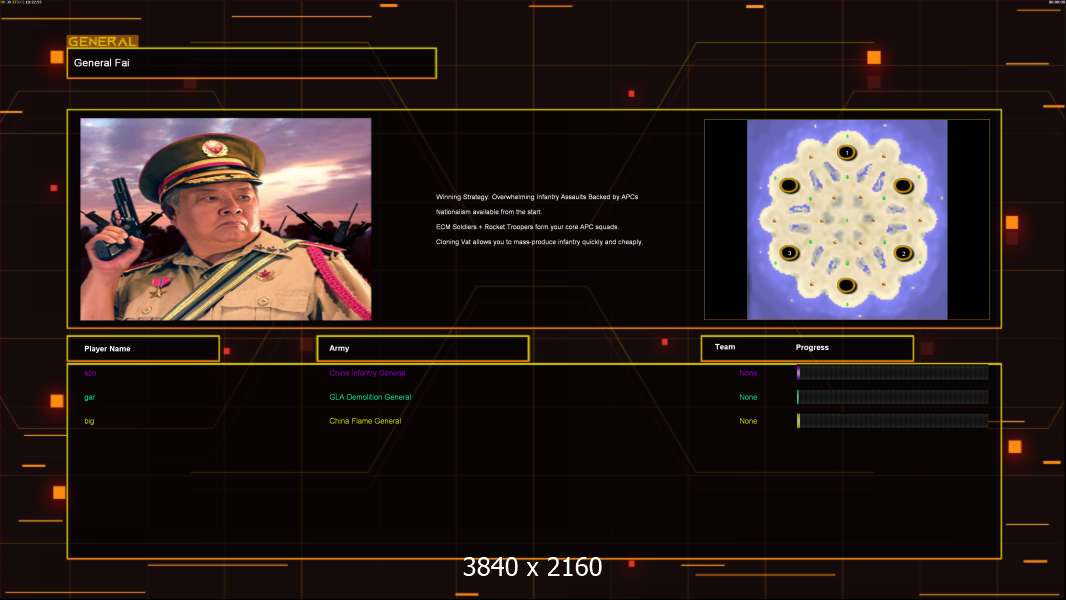The width and height of the screenshot is (1066, 600).
Task: Click the Team column header
Action: pyautogui.click(x=725, y=348)
